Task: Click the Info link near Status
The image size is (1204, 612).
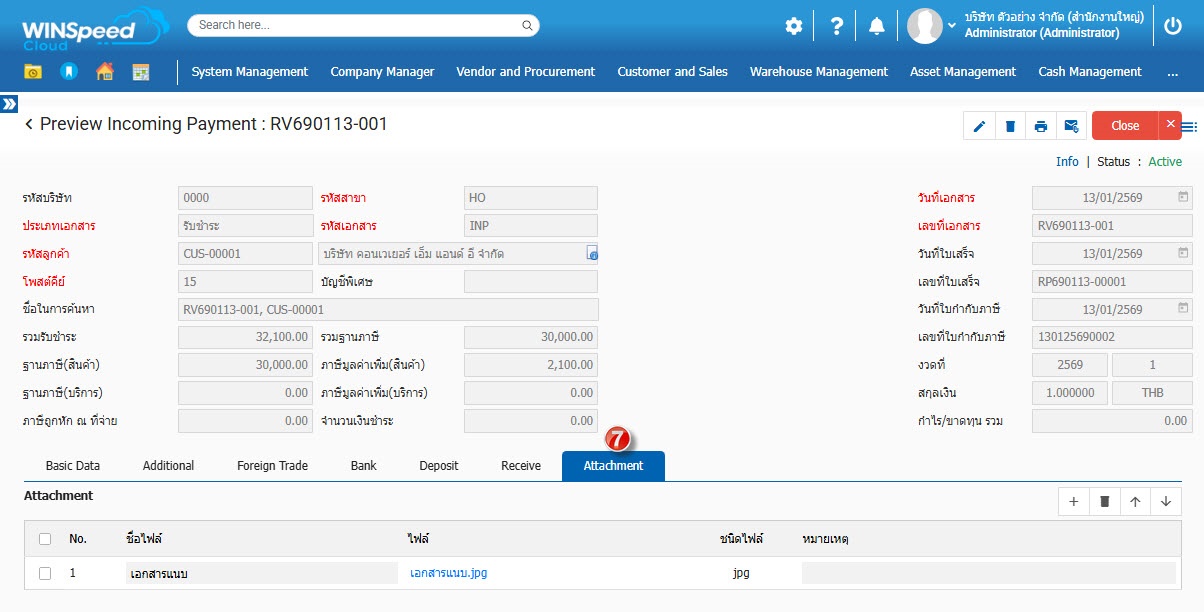Action: 1067,162
